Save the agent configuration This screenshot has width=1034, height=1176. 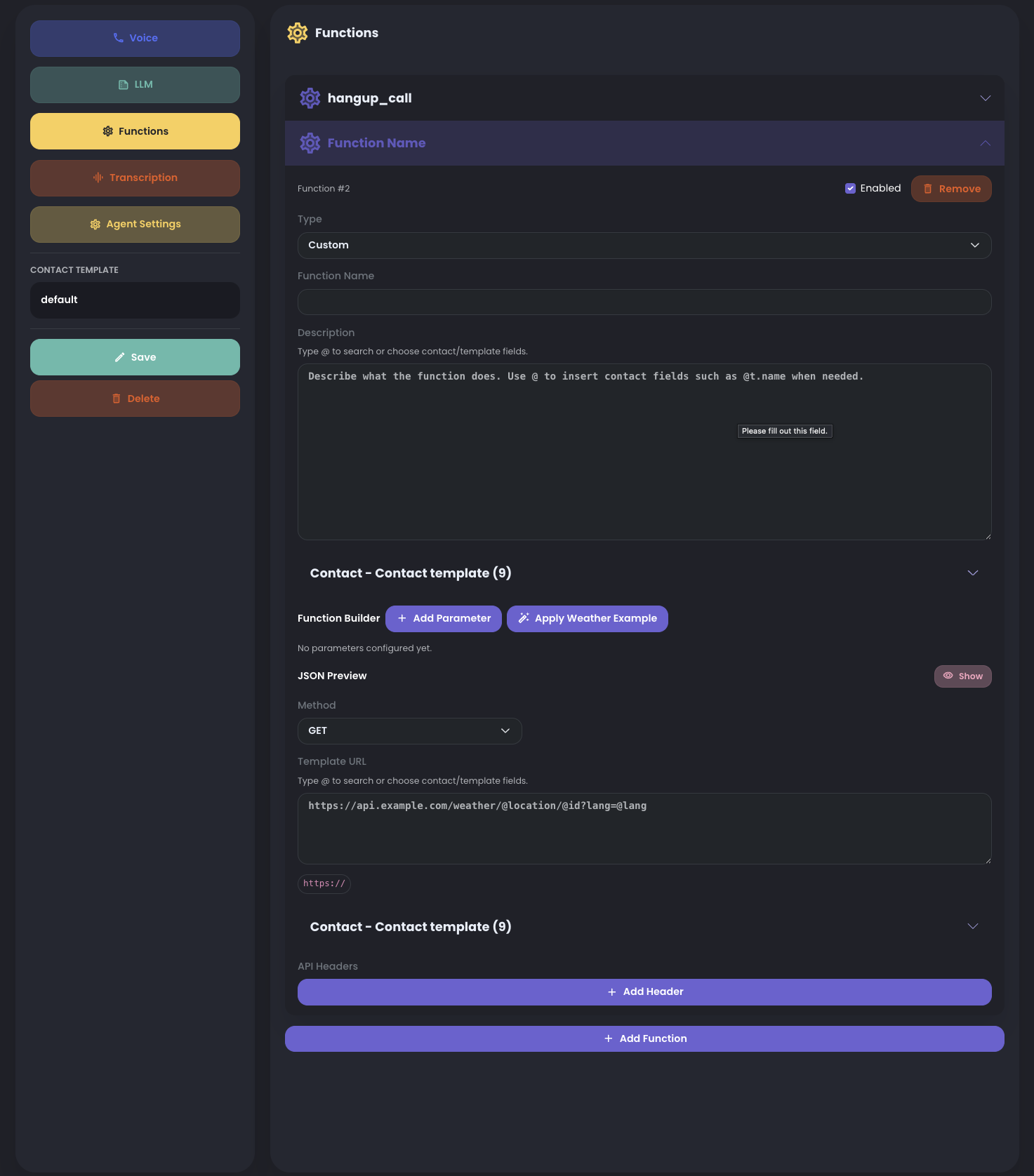pyautogui.click(x=135, y=357)
